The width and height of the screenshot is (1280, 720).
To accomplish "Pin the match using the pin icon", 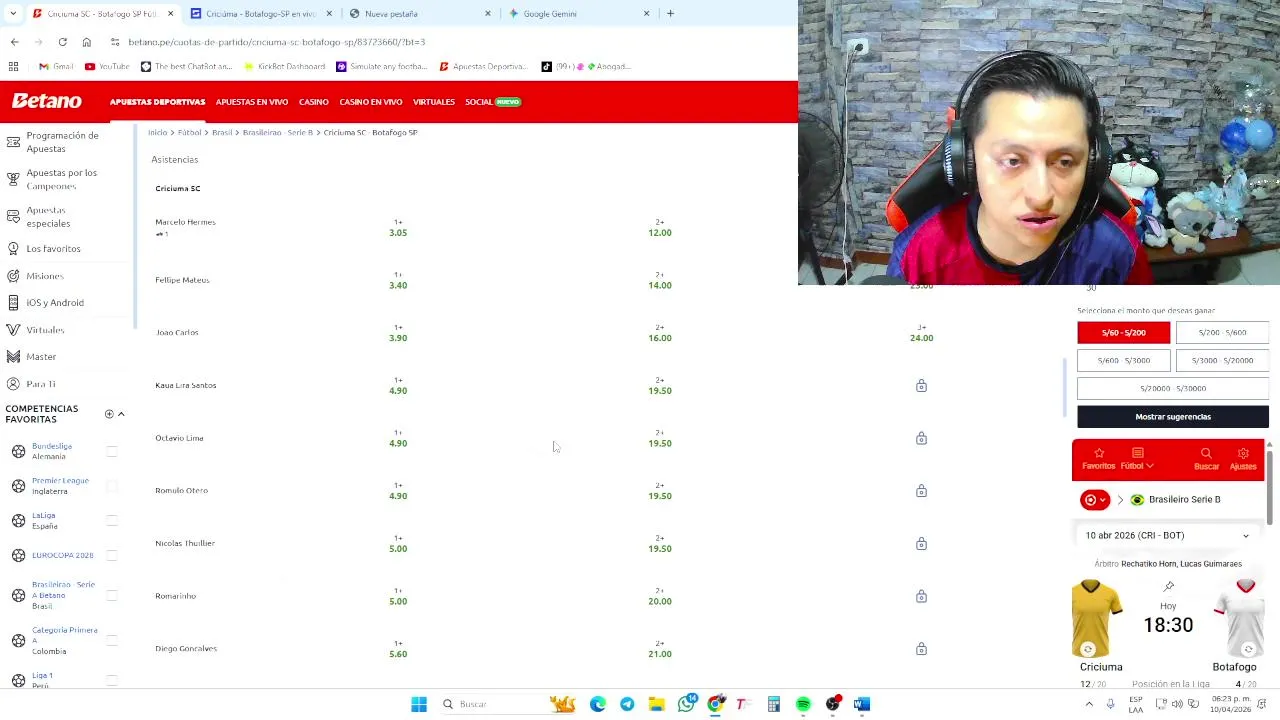I will pos(1168,586).
